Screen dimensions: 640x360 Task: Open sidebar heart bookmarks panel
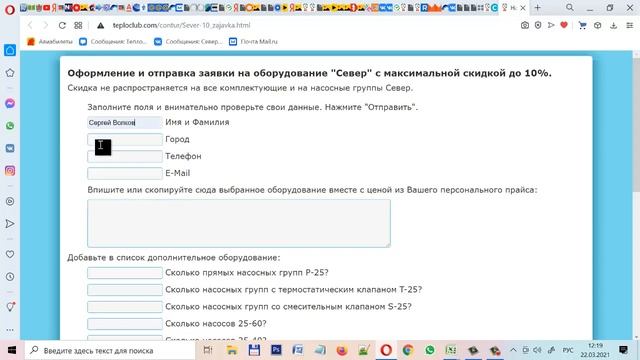pyautogui.click(x=10, y=254)
